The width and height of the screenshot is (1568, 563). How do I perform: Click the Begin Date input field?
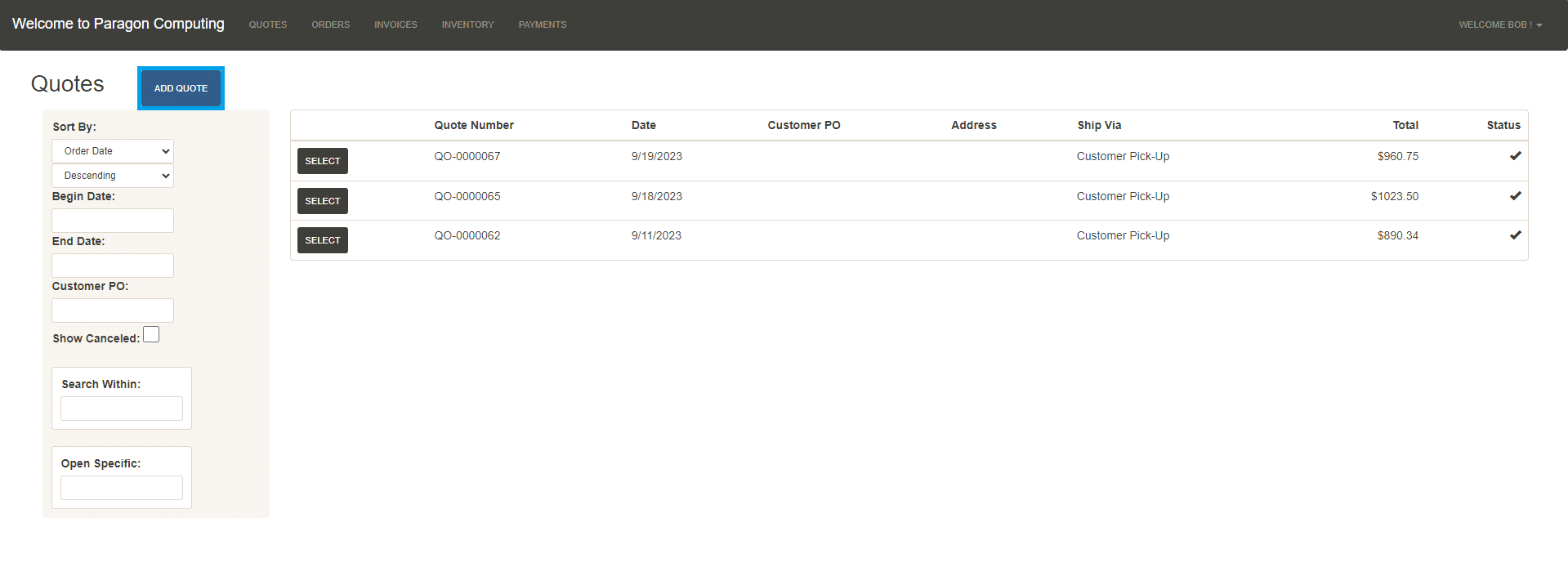pos(113,221)
